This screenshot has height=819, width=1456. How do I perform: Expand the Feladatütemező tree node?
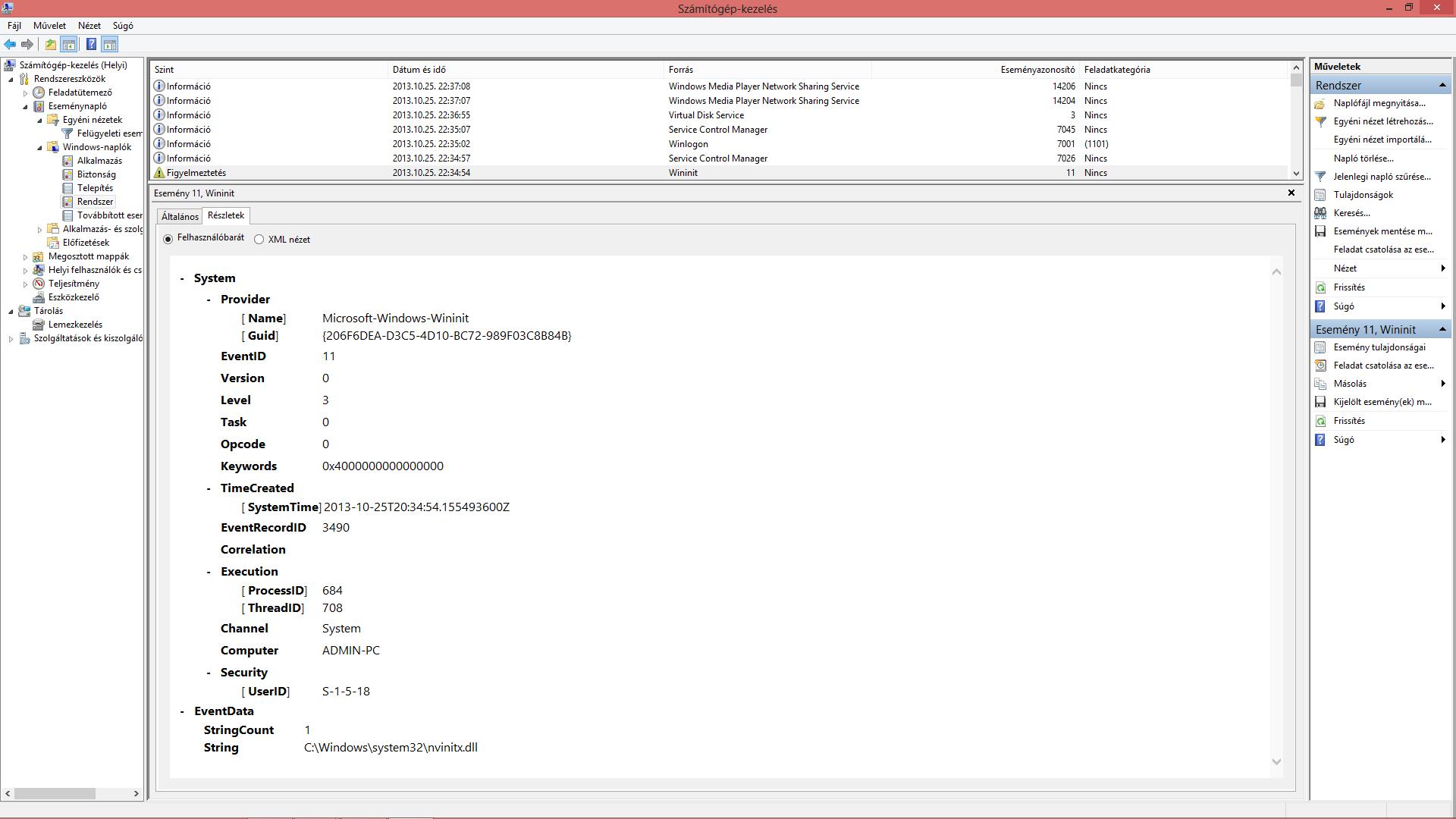[25, 93]
